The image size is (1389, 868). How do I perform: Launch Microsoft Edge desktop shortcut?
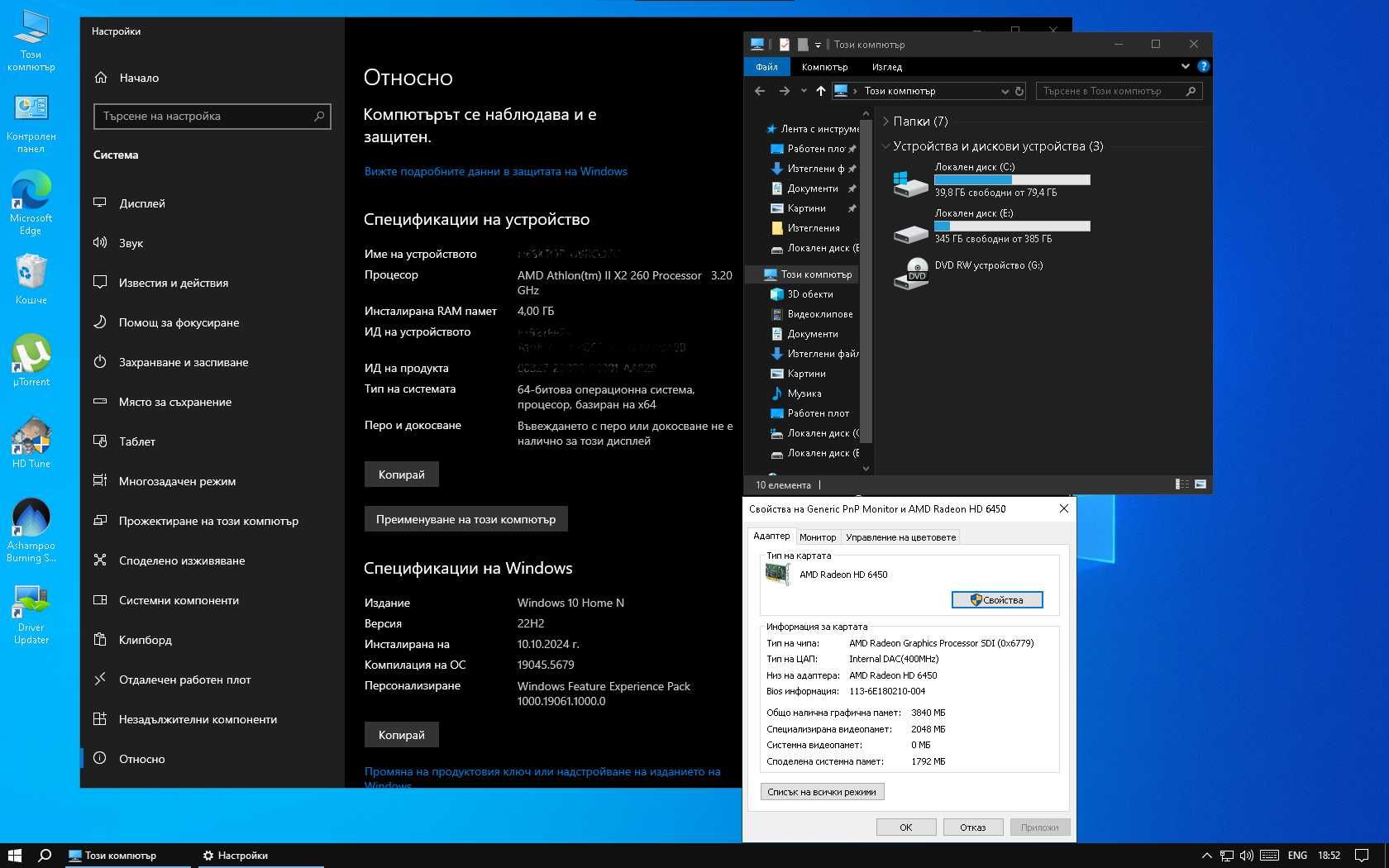(x=31, y=203)
